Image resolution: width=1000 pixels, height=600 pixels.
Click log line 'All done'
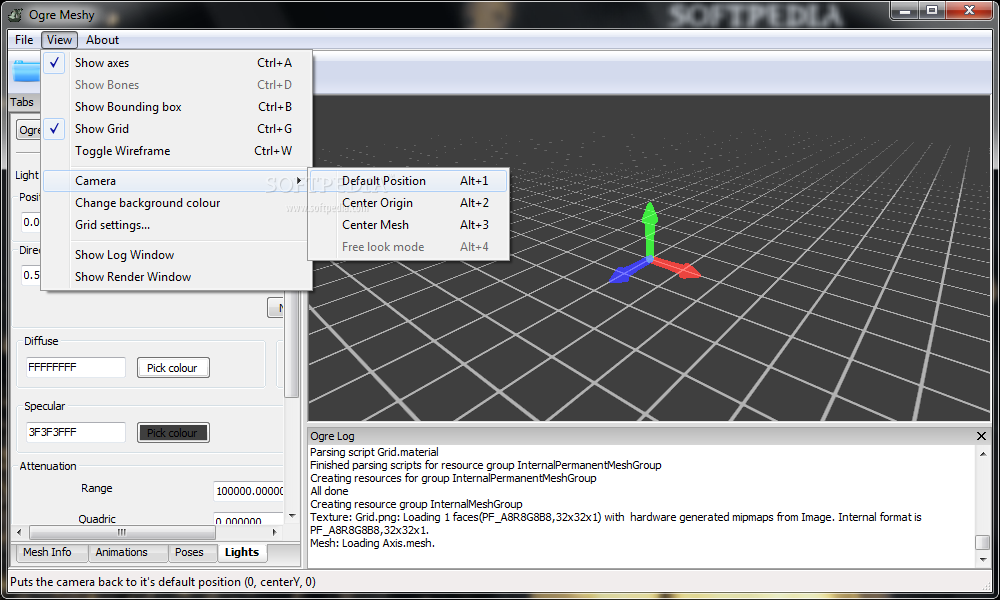point(329,491)
